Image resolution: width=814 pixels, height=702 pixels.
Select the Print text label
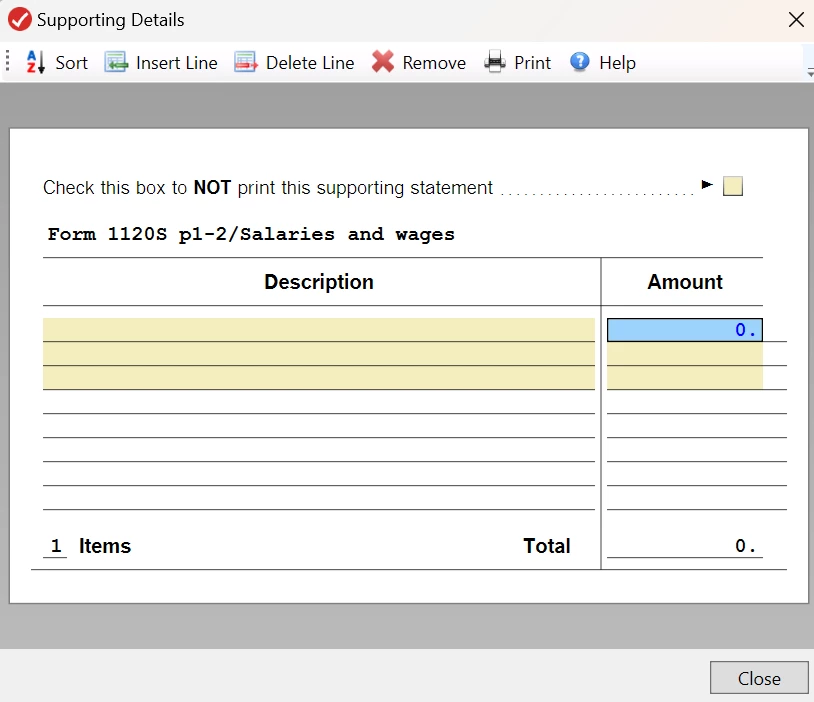tap(532, 63)
